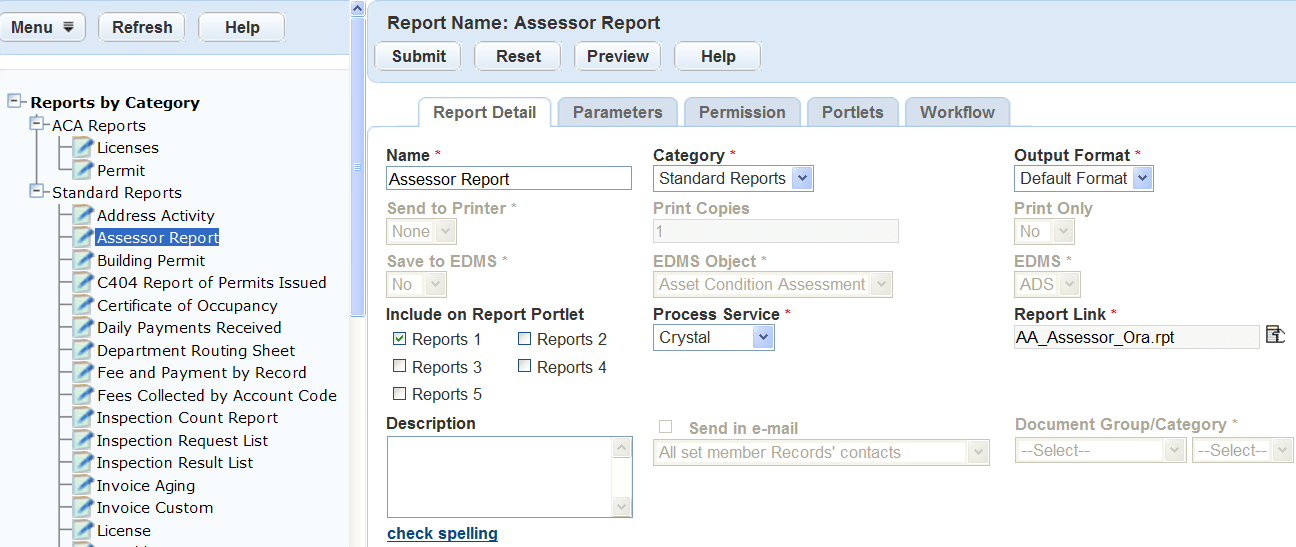Click the Report Link browse icon
The width and height of the screenshot is (1296, 547).
tap(1275, 335)
